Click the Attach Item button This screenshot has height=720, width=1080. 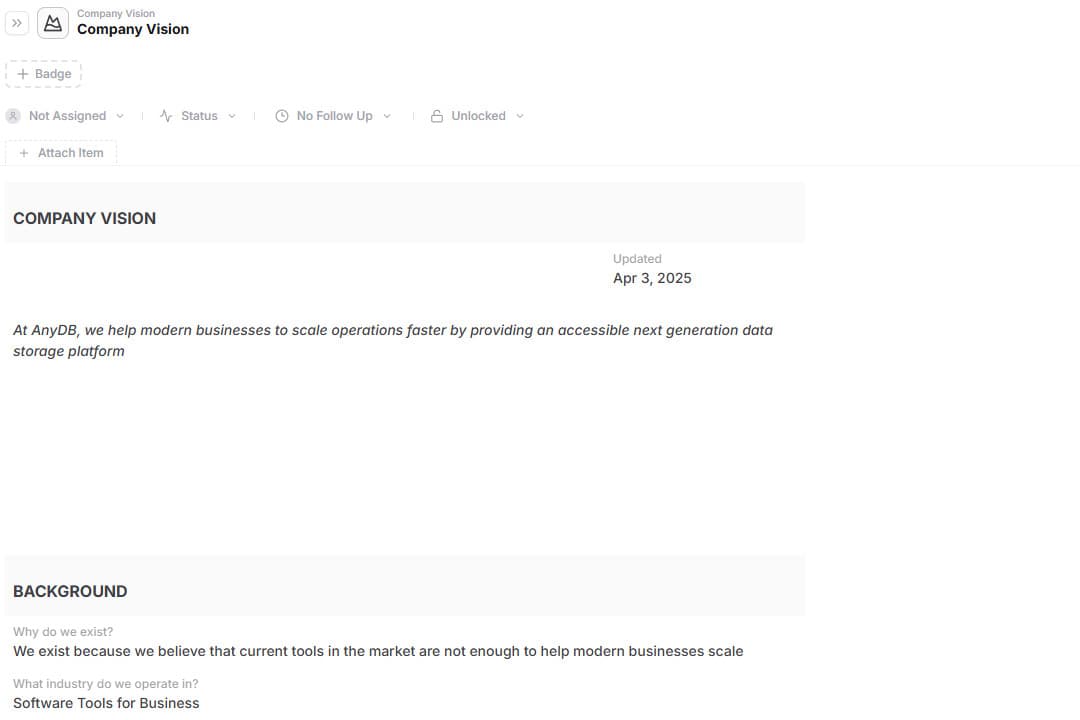[61, 153]
